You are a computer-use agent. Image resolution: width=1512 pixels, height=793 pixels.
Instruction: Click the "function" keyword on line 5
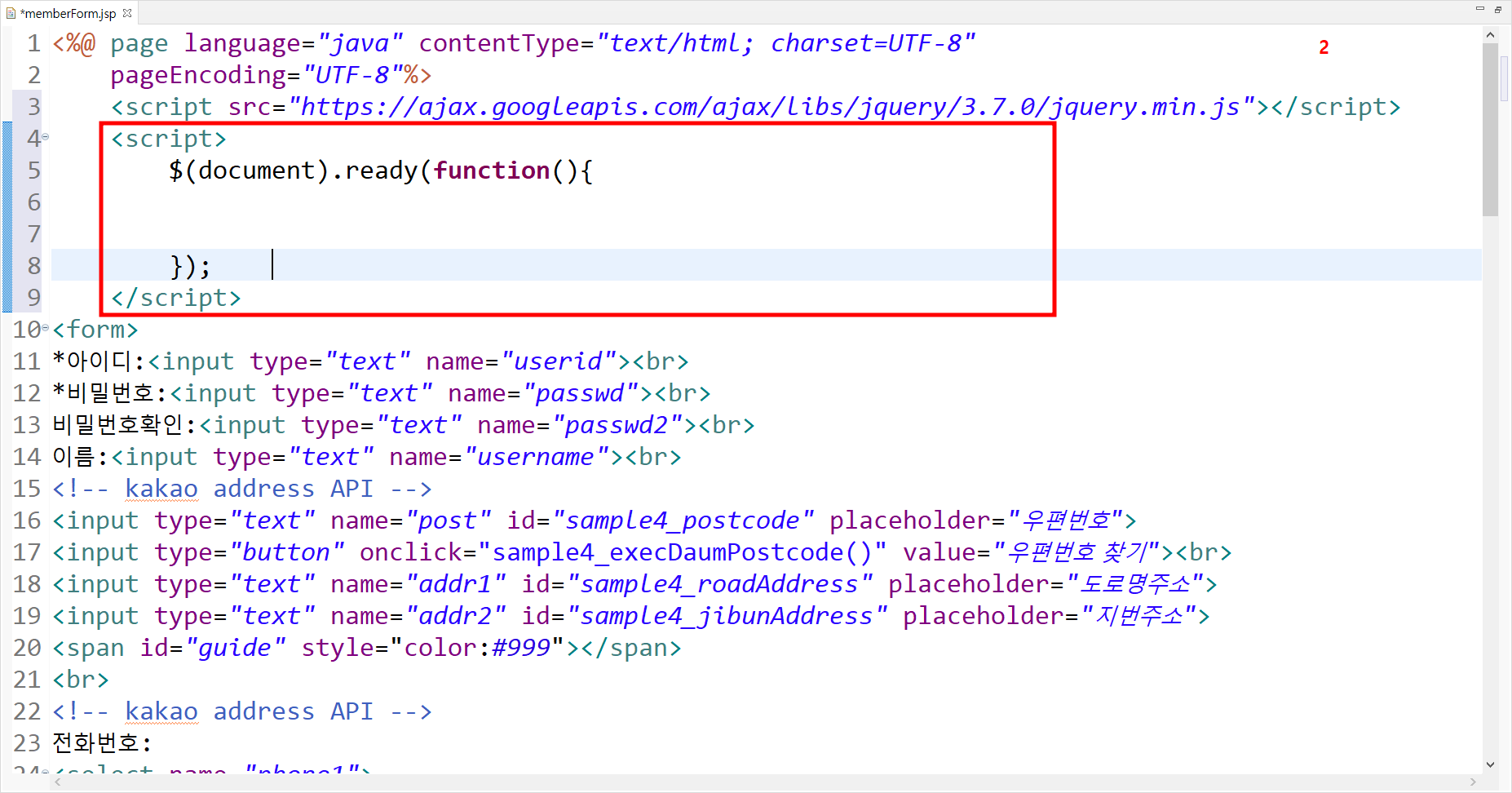(492, 171)
